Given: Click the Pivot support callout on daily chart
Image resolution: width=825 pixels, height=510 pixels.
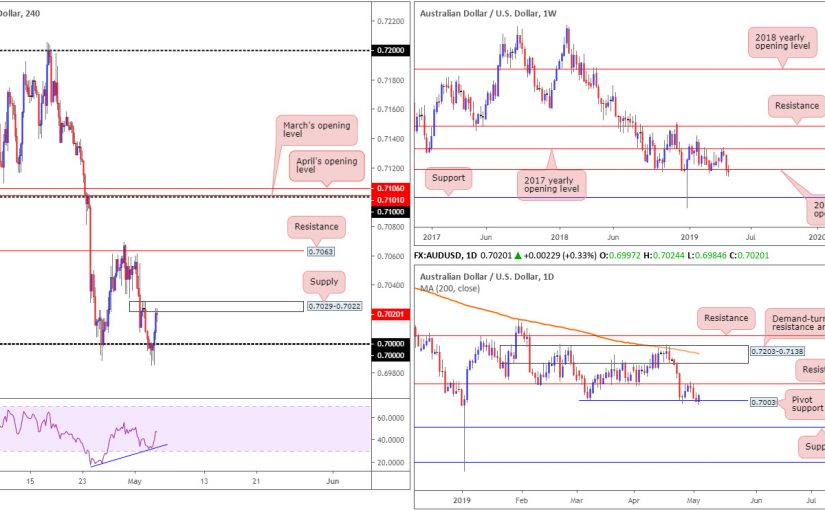Looking at the screenshot, I should [808, 404].
